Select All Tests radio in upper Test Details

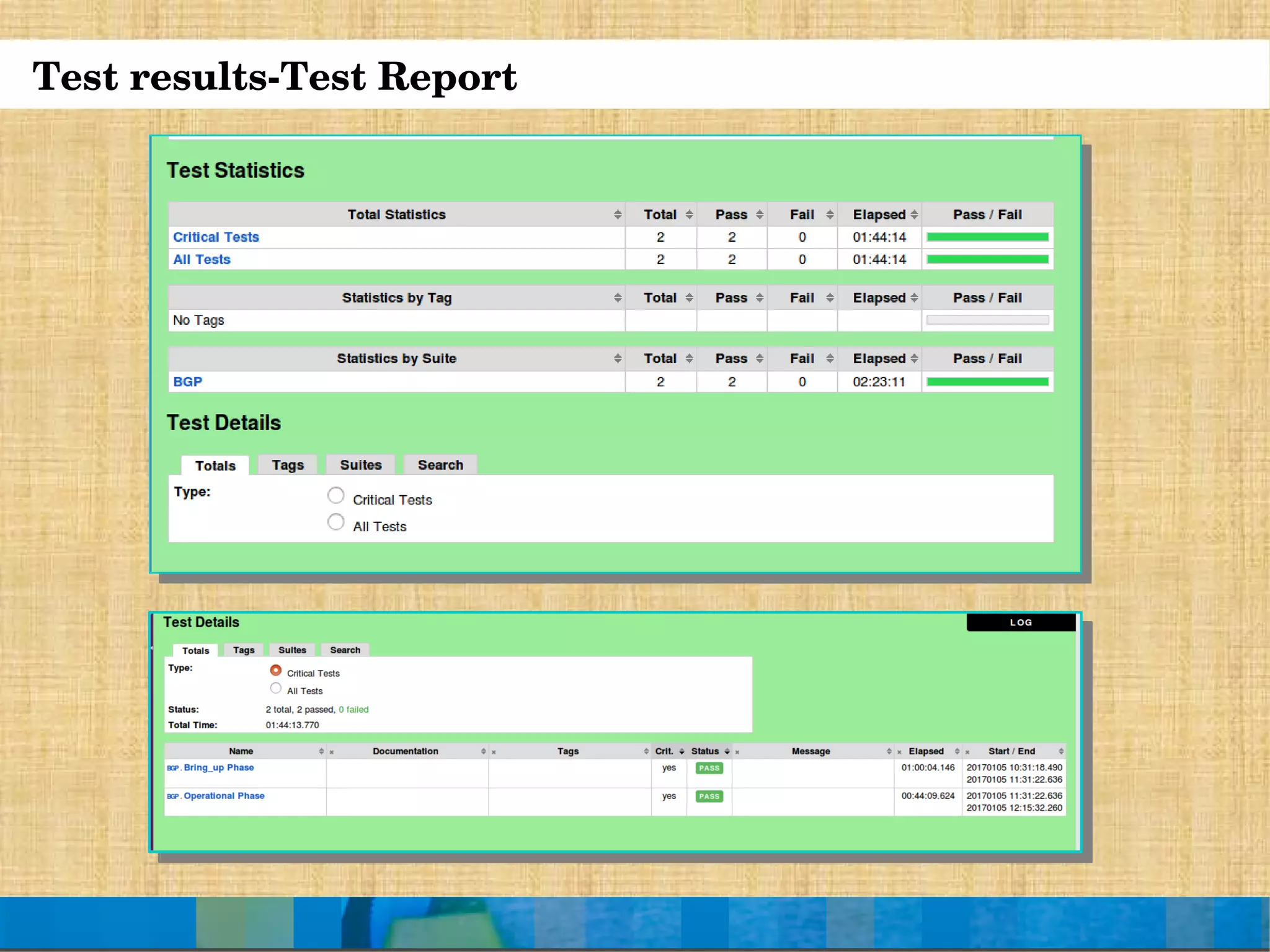pyautogui.click(x=335, y=522)
